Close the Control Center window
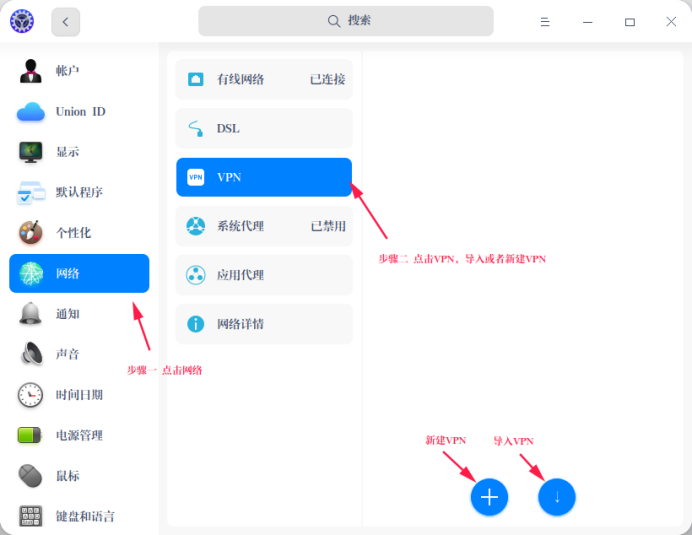692x535 pixels. tap(671, 22)
